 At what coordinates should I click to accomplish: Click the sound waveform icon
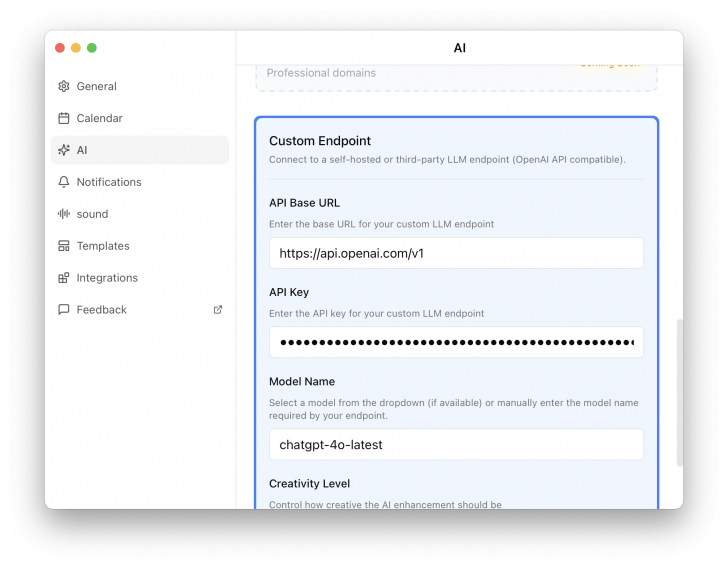[64, 215]
